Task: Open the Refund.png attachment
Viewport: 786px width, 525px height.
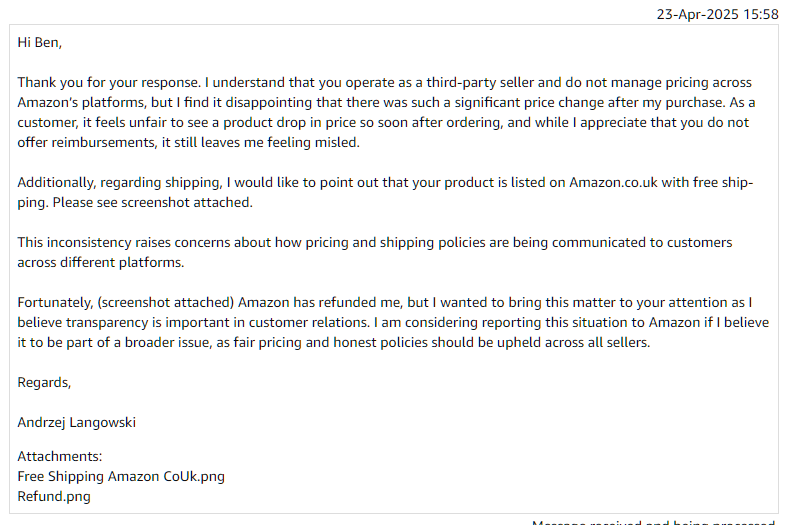Action: tap(54, 496)
